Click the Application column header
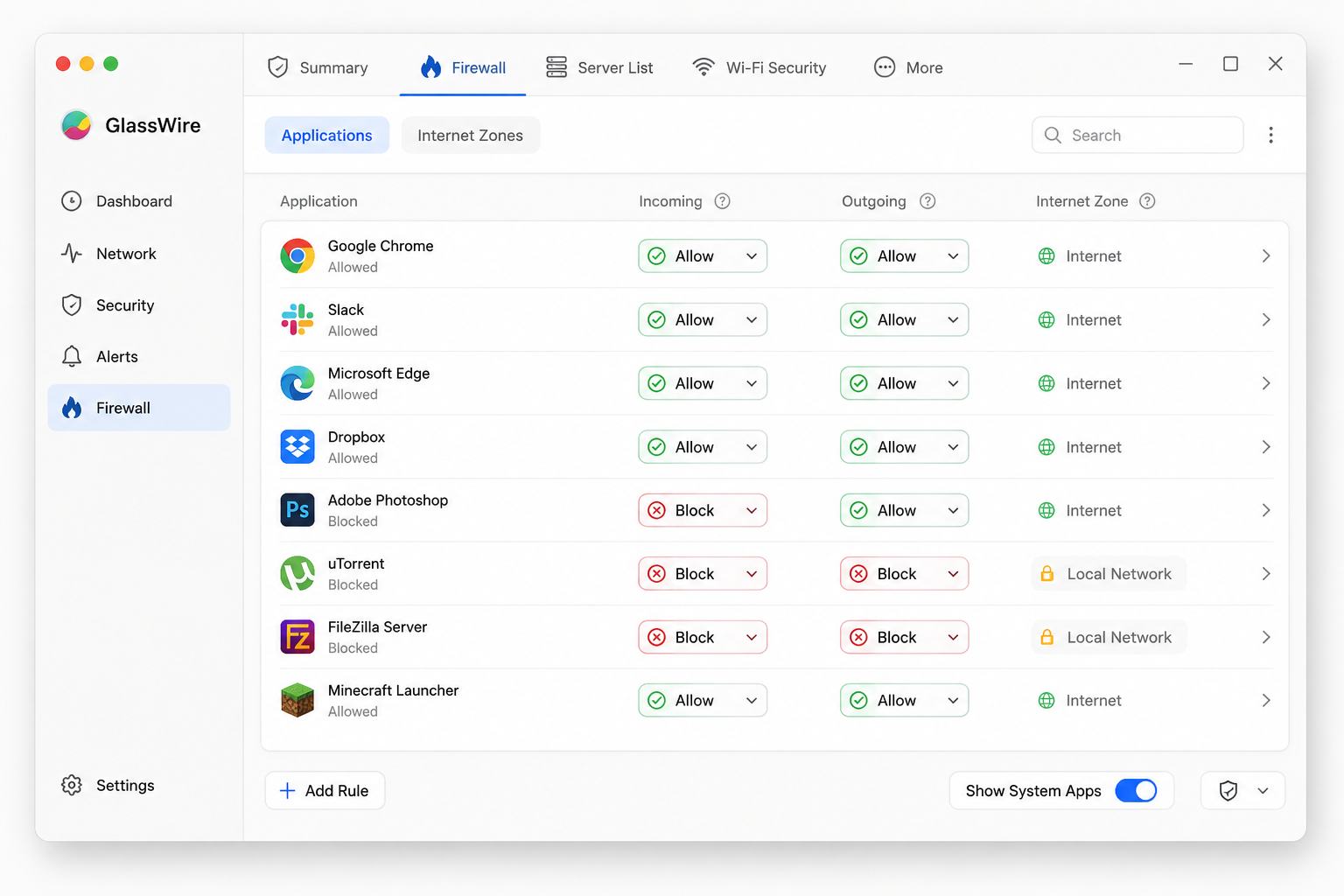The image size is (1344, 896). click(318, 201)
